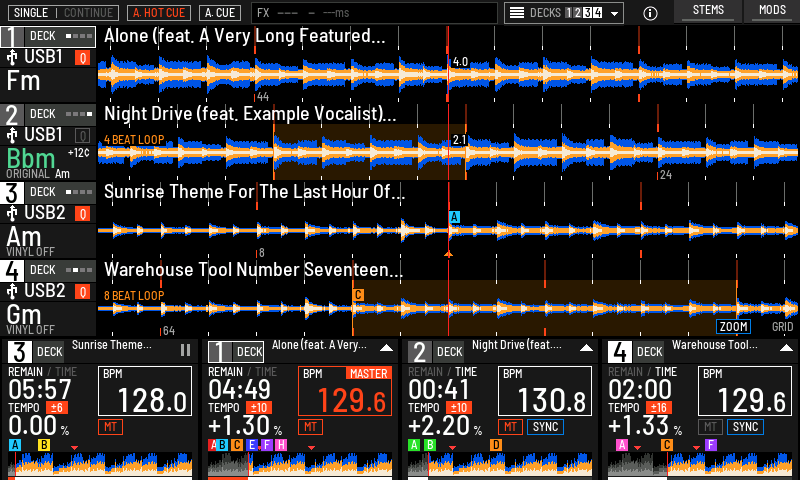Expand deck 2 panel with the up arrow
This screenshot has height=480, width=800.
point(586,348)
